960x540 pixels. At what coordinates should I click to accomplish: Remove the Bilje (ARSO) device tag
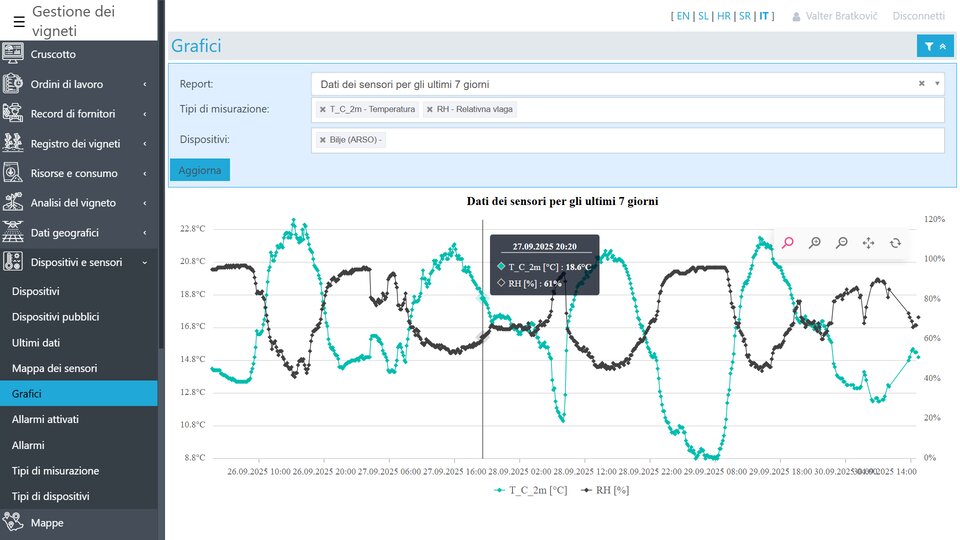coord(323,140)
